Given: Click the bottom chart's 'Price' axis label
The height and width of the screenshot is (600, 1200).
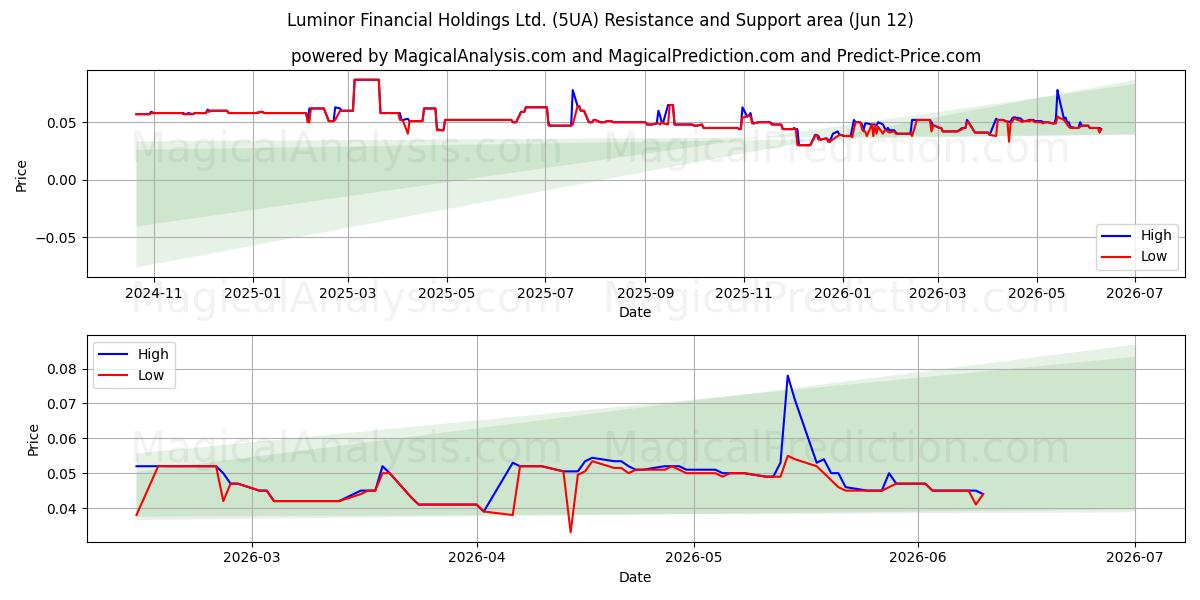Looking at the screenshot, I should pos(34,439).
